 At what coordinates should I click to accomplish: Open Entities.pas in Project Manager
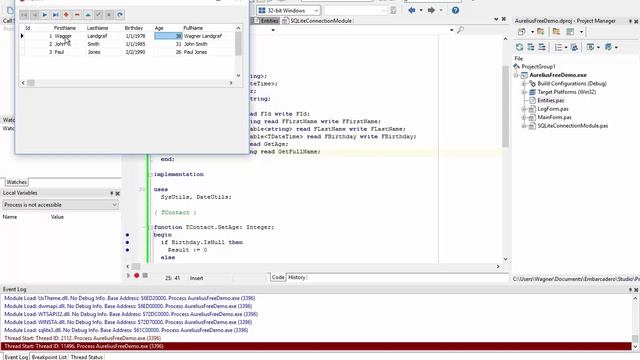[551, 100]
